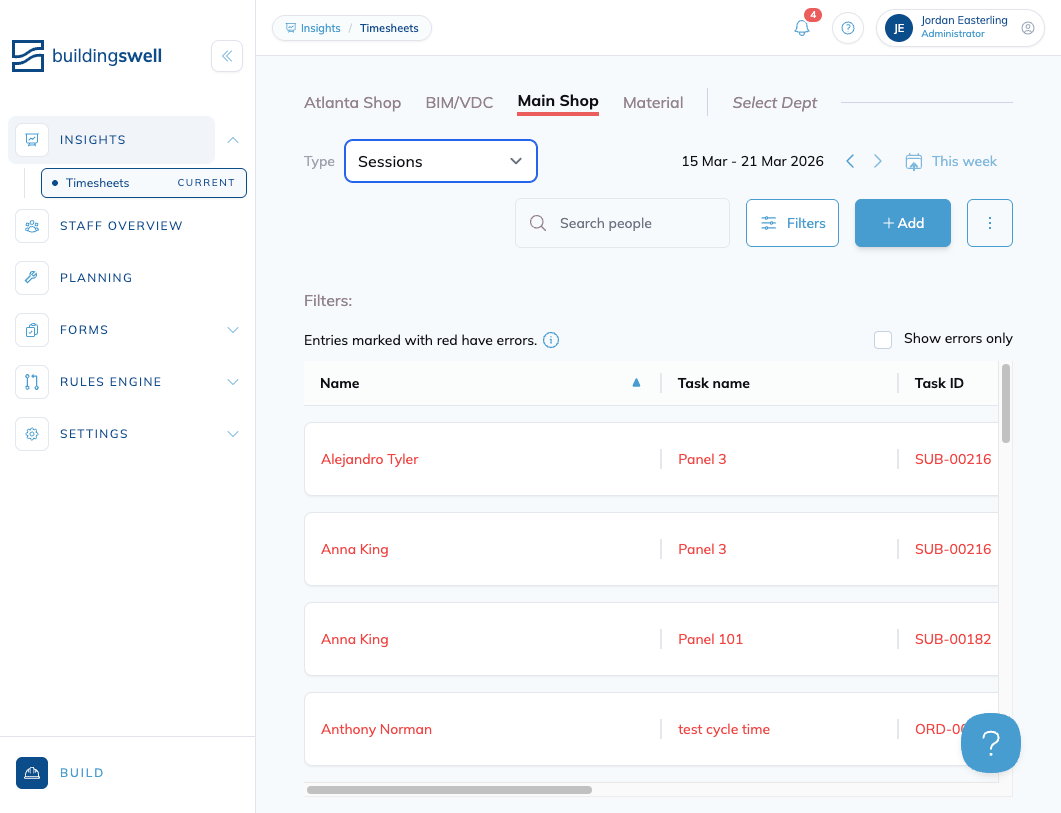The height and width of the screenshot is (813, 1061).
Task: Click the Filters button
Action: (792, 223)
